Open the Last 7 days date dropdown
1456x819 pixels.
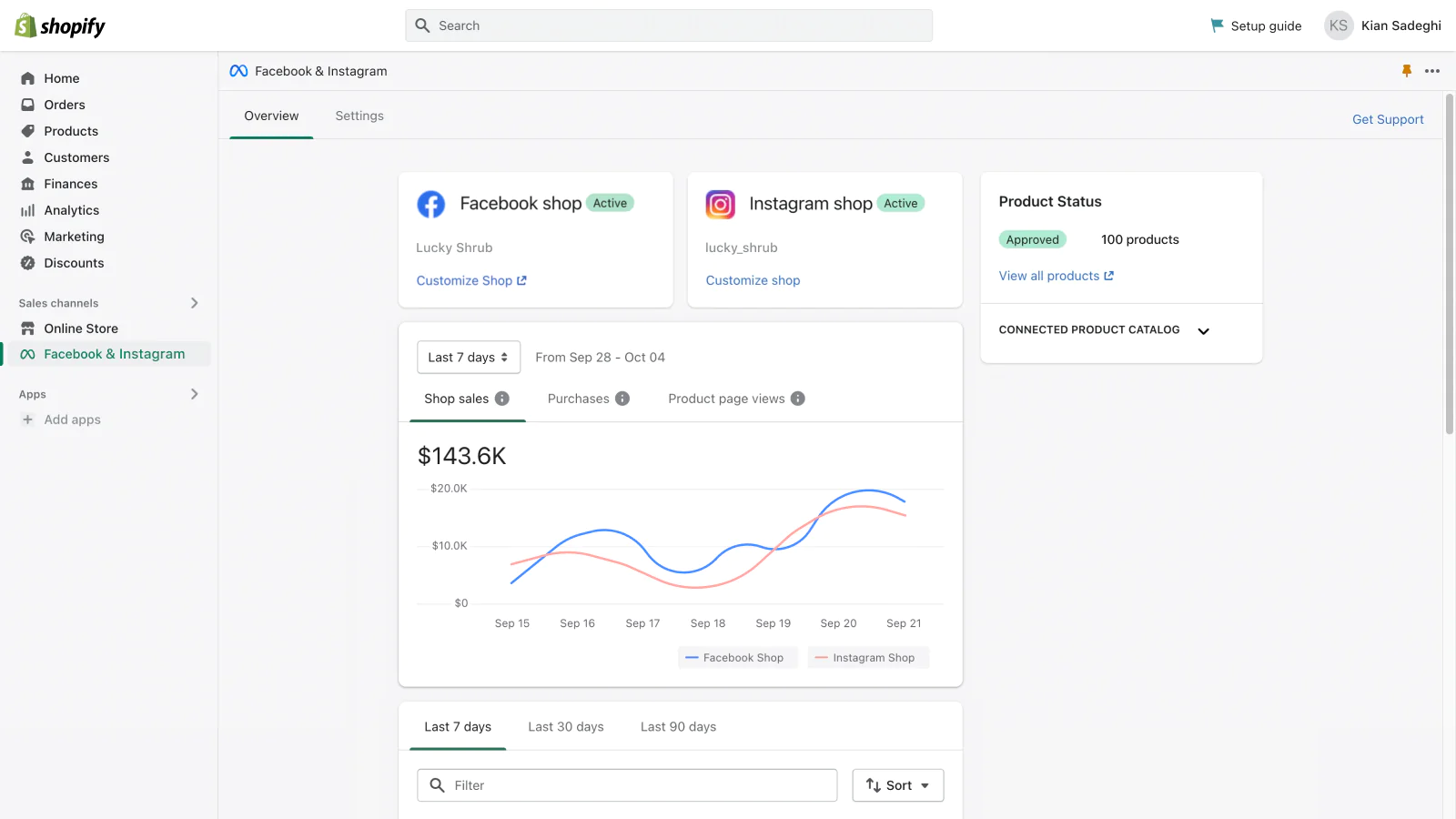point(469,358)
